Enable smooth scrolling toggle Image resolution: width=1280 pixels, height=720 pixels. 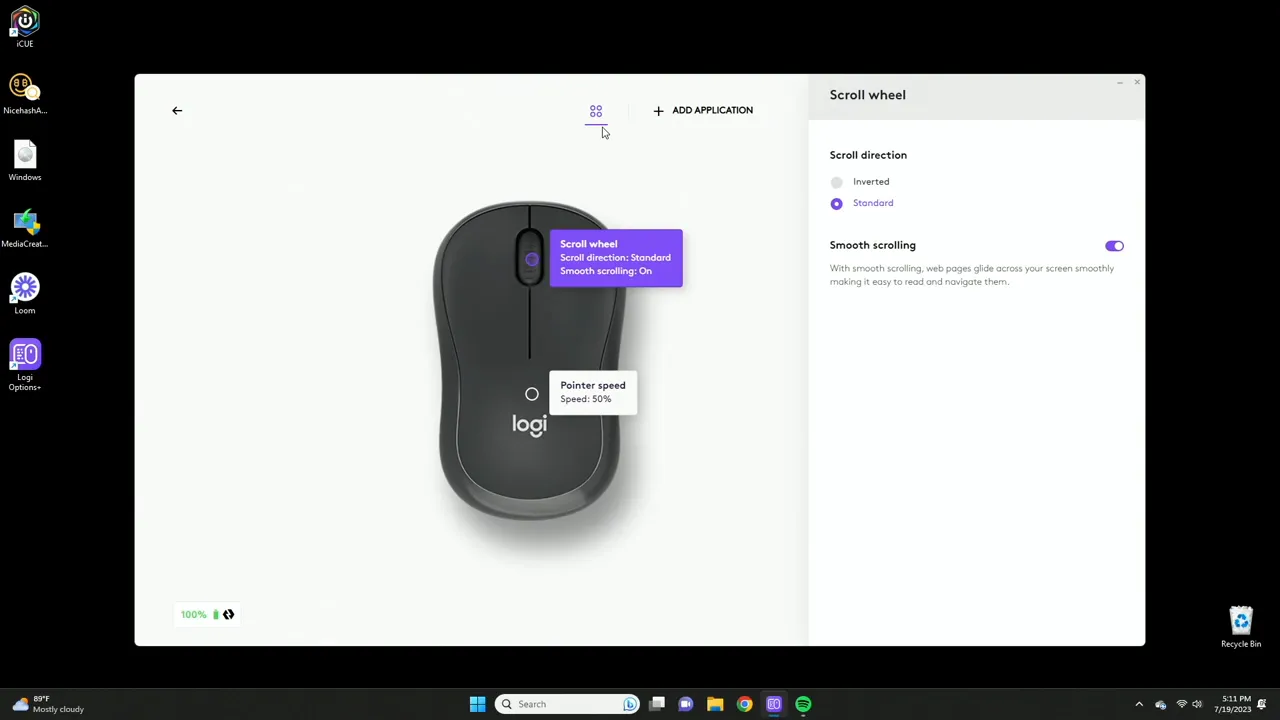pyautogui.click(x=1114, y=245)
